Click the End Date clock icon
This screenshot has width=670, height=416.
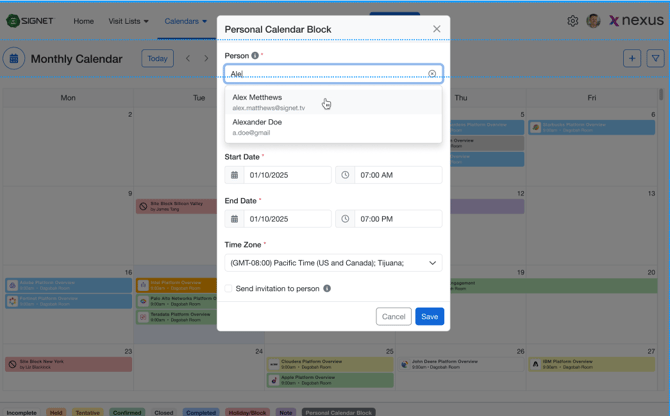345,219
